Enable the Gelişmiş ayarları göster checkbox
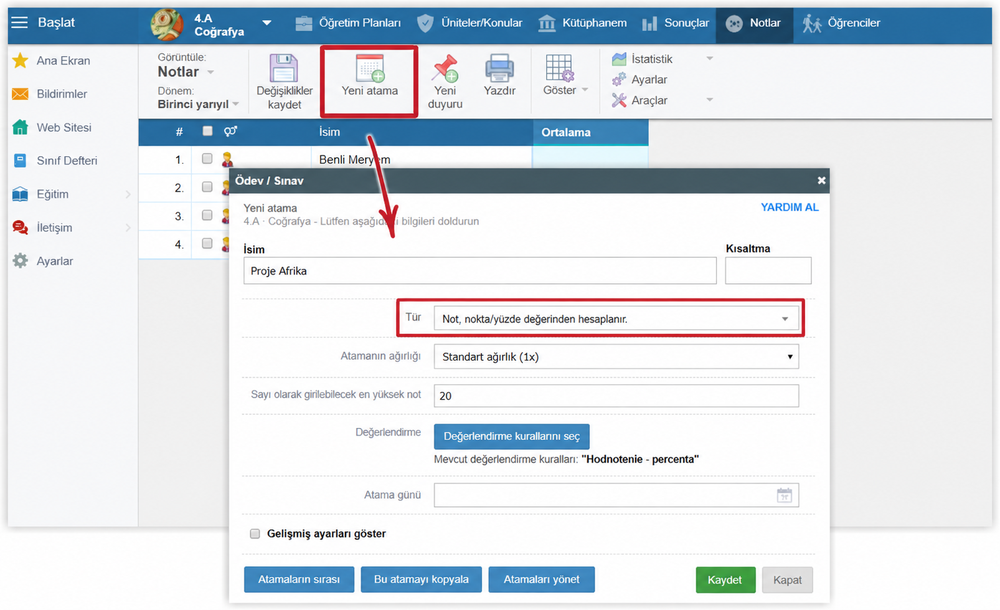 click(255, 533)
